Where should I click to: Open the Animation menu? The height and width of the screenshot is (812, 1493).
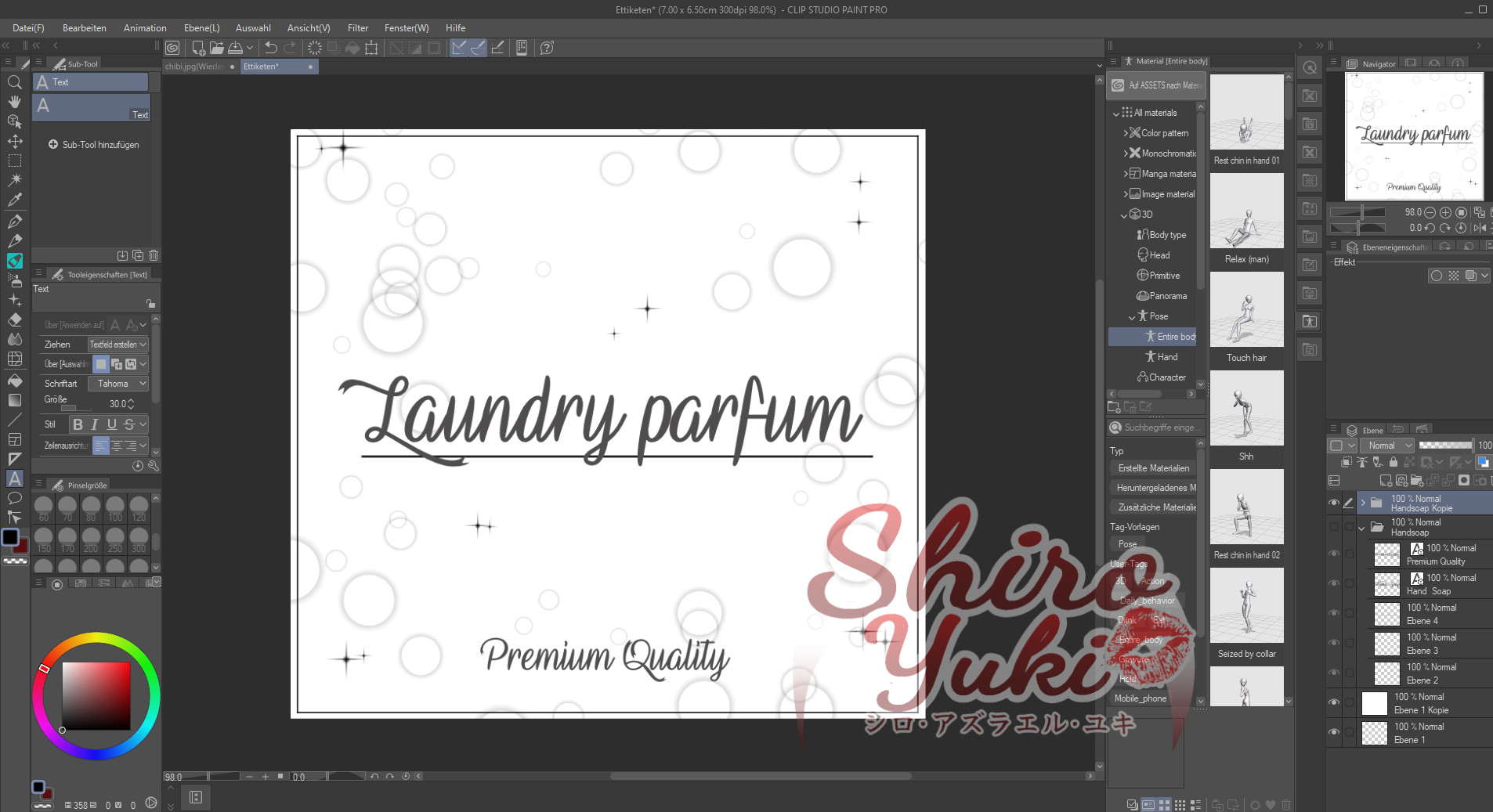point(145,28)
